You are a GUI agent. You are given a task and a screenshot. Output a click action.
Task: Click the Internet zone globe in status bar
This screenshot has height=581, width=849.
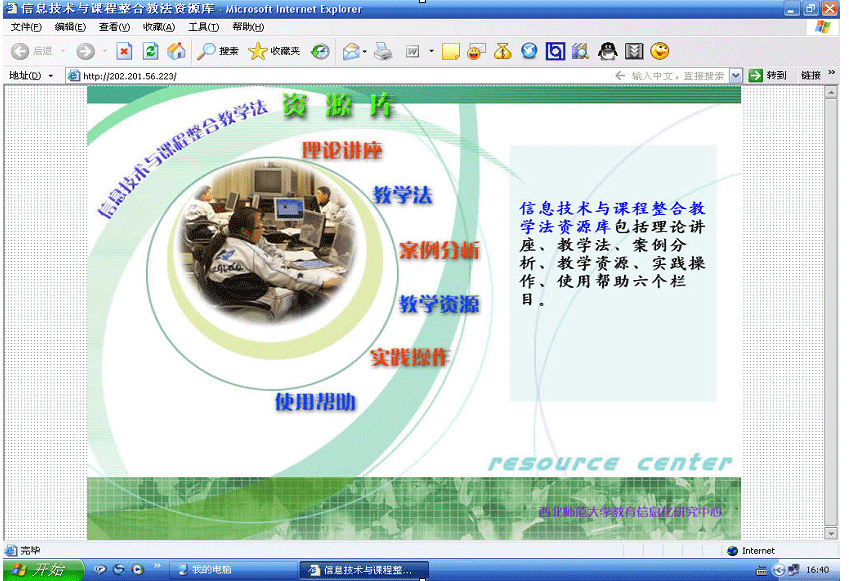733,551
